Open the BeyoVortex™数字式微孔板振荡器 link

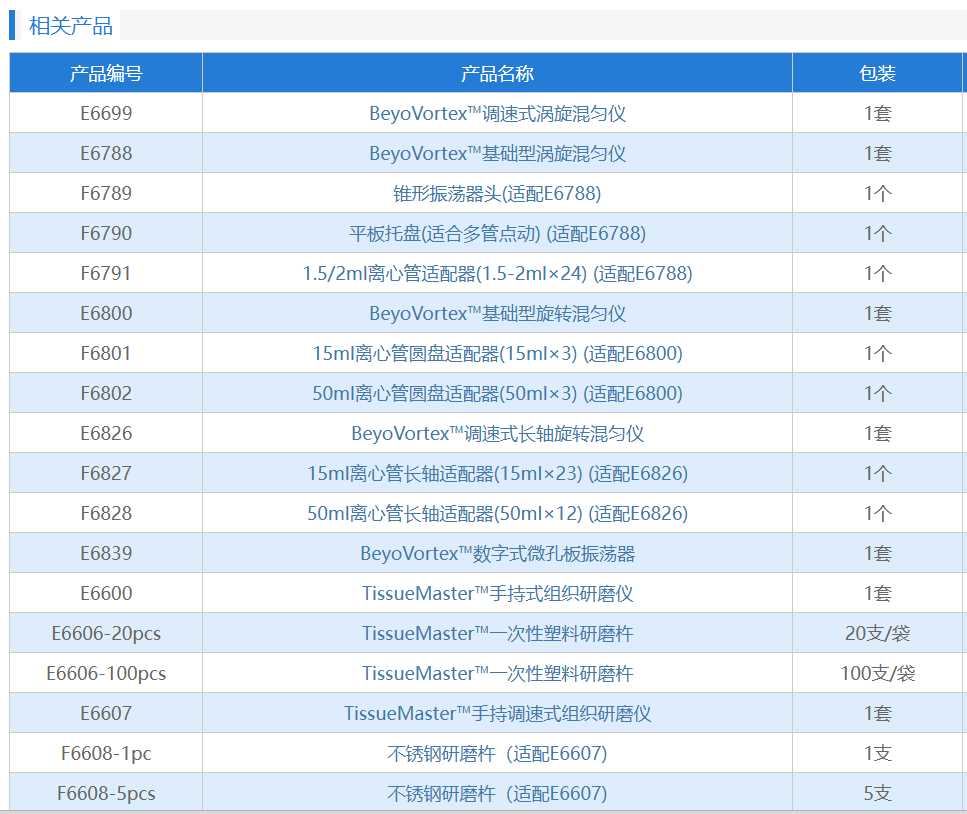coord(497,553)
